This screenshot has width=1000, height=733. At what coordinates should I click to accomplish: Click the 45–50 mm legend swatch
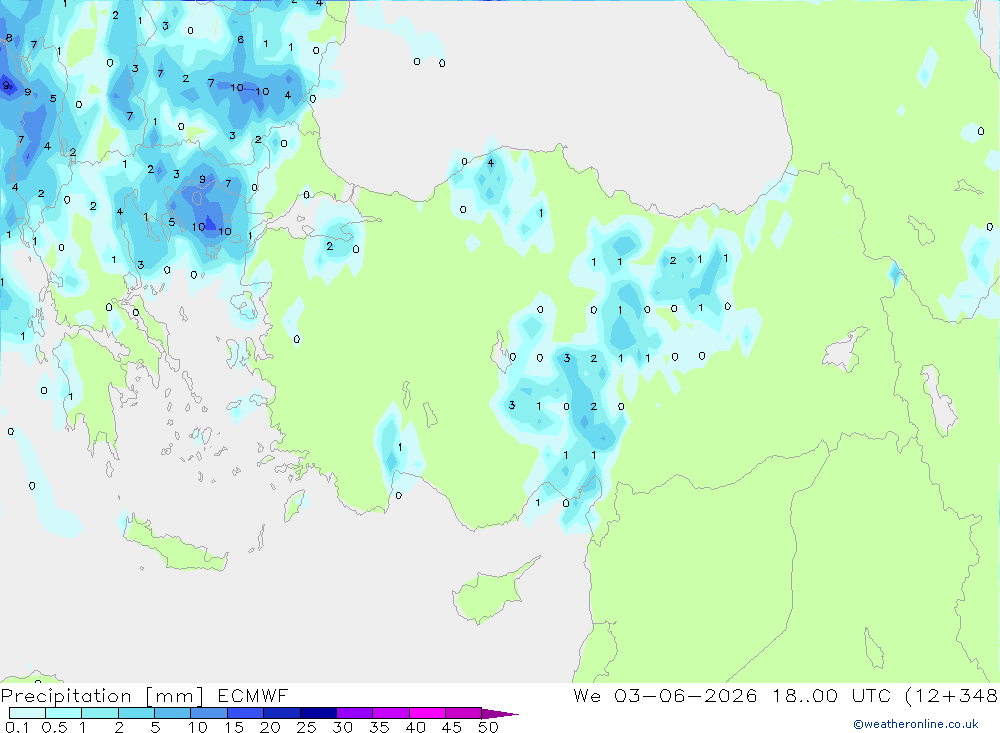point(464,713)
